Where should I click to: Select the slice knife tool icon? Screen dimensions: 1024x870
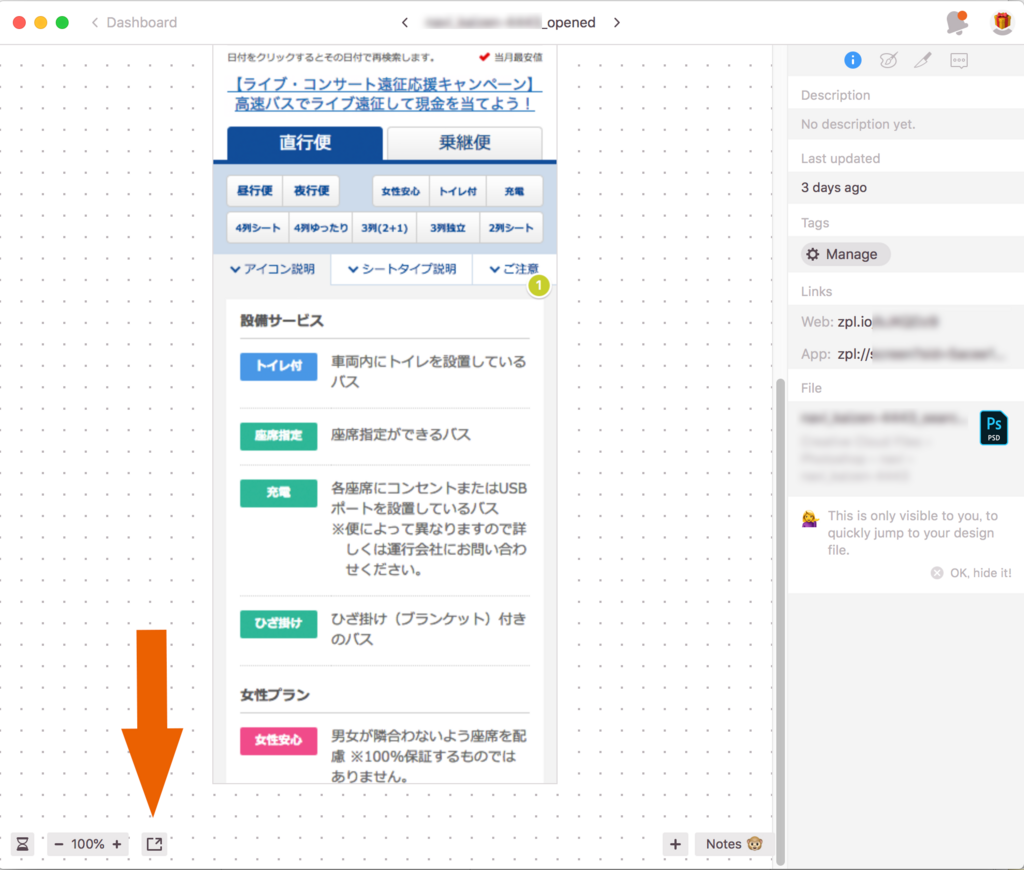coord(923,60)
